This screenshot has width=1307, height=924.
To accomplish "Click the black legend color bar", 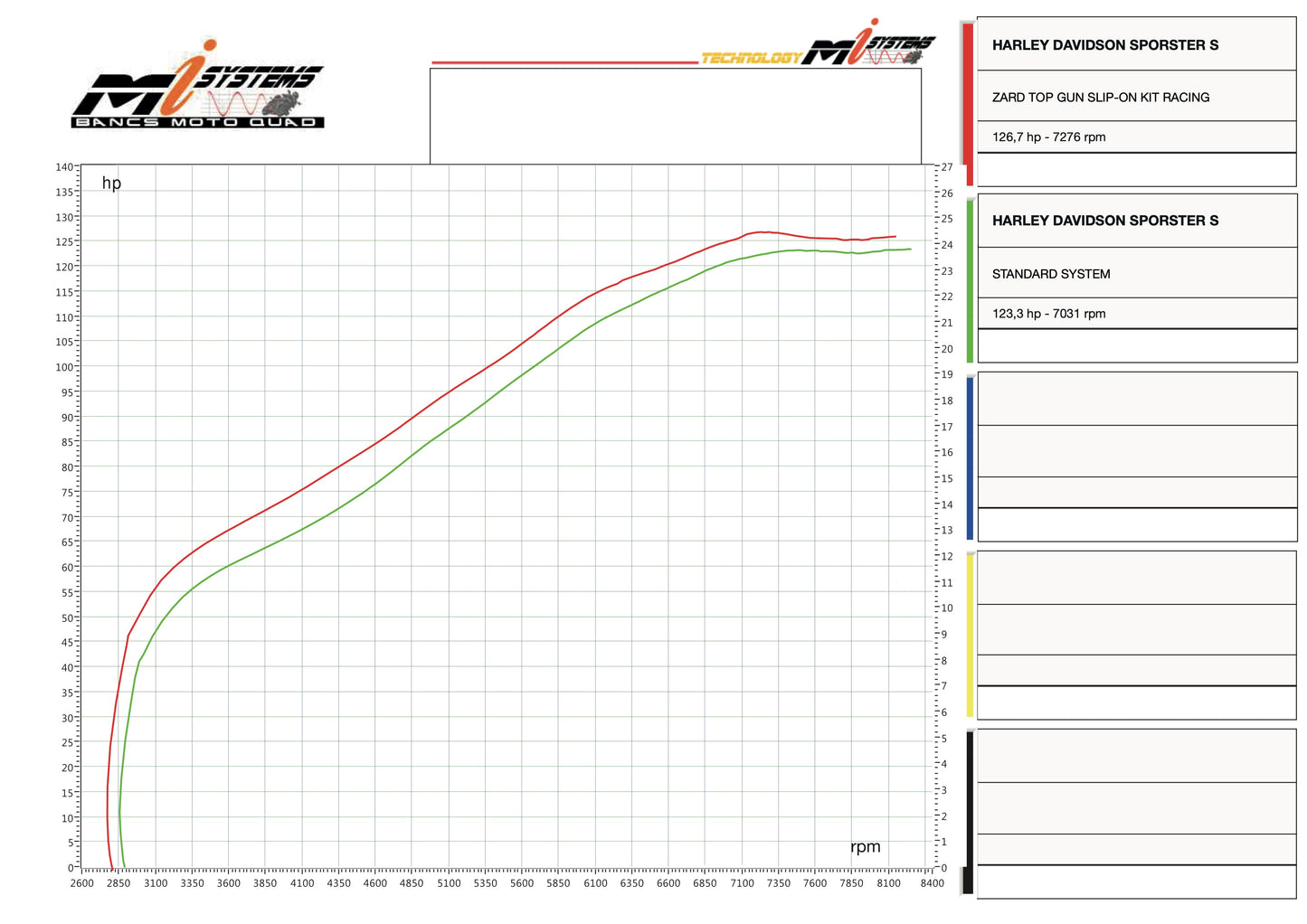I will tap(970, 813).
